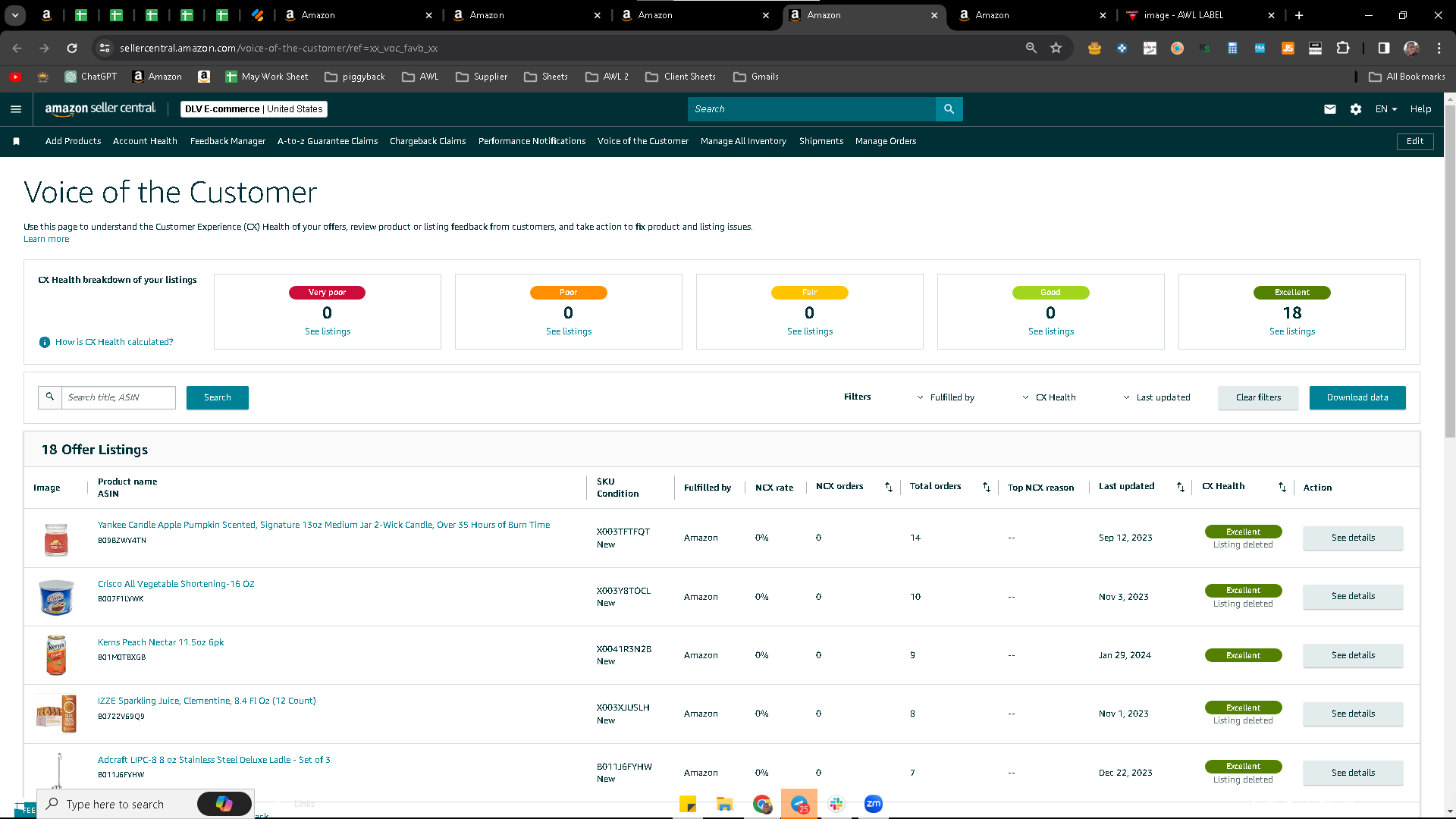Viewport: 1456px width, 819px height.
Task: Click the header Search input field
Action: pos(811,109)
